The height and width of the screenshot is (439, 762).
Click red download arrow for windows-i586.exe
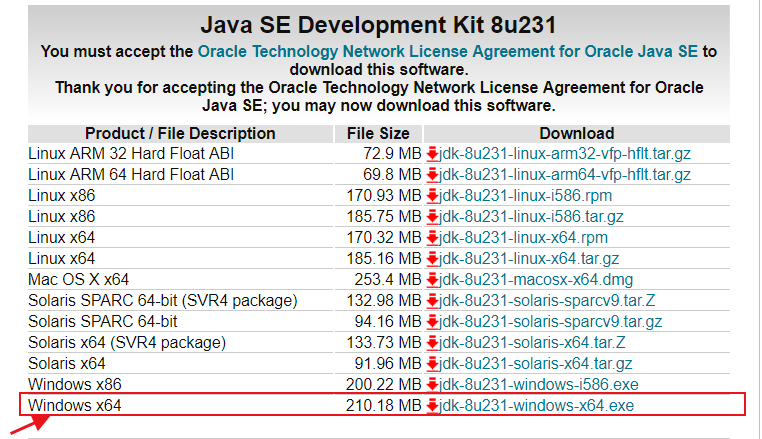pyautogui.click(x=432, y=385)
